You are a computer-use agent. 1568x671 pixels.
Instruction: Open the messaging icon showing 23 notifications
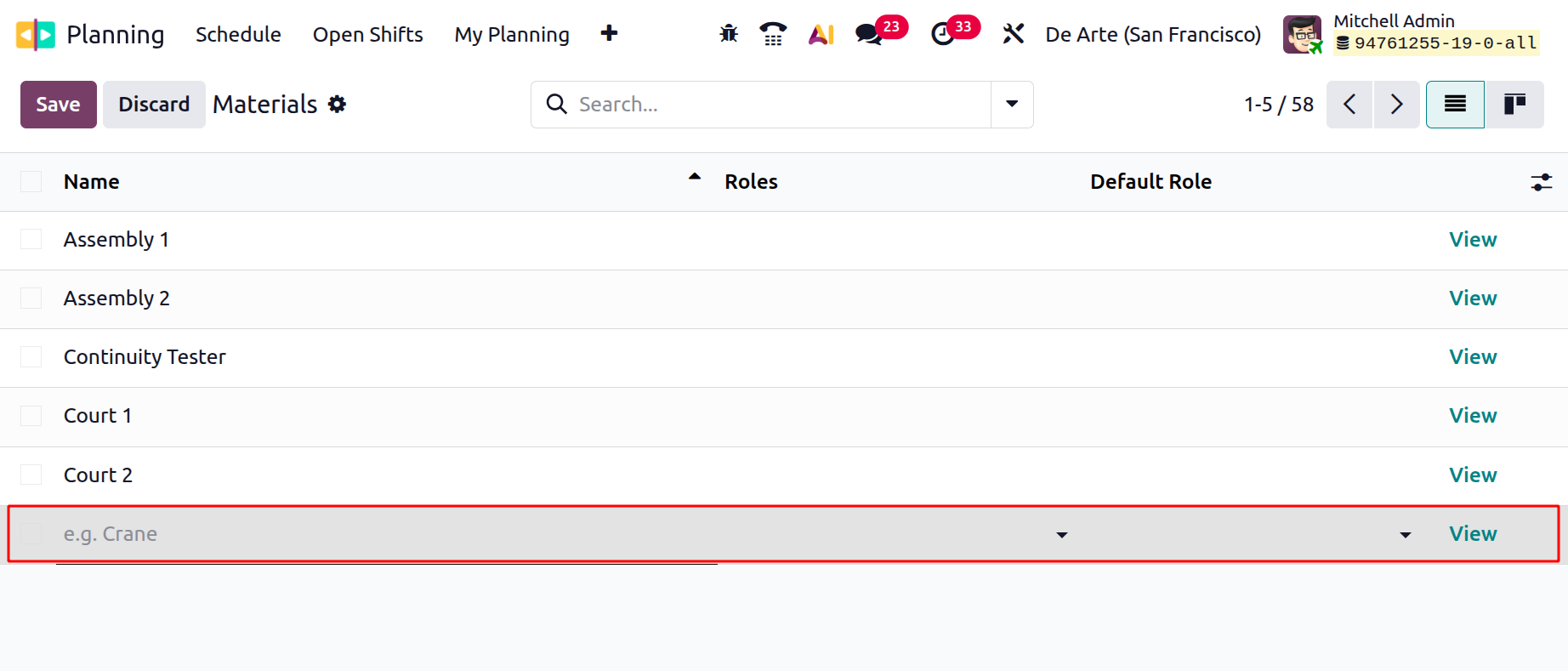[x=869, y=36]
